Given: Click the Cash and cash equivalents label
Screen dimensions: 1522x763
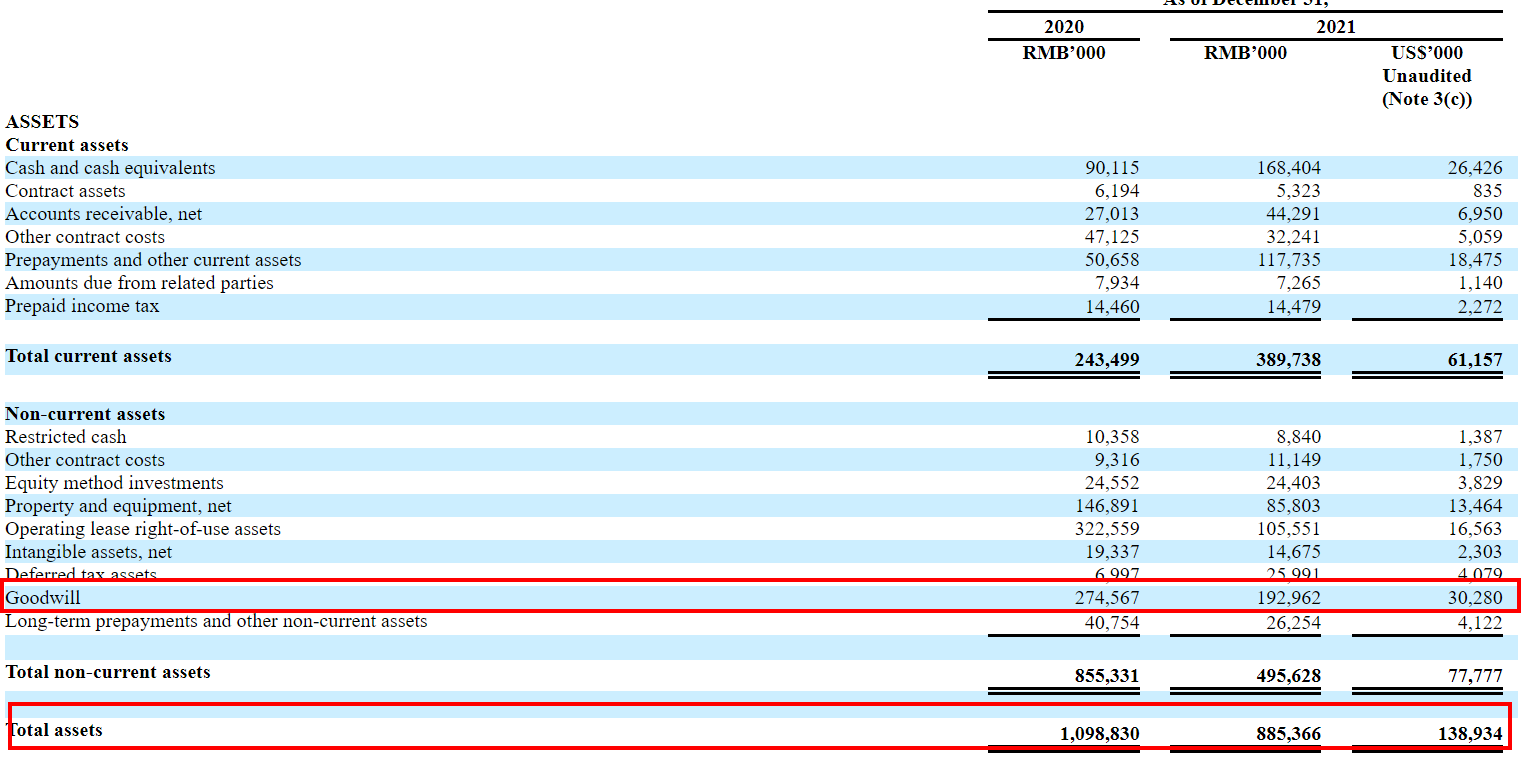Looking at the screenshot, I should (110, 168).
